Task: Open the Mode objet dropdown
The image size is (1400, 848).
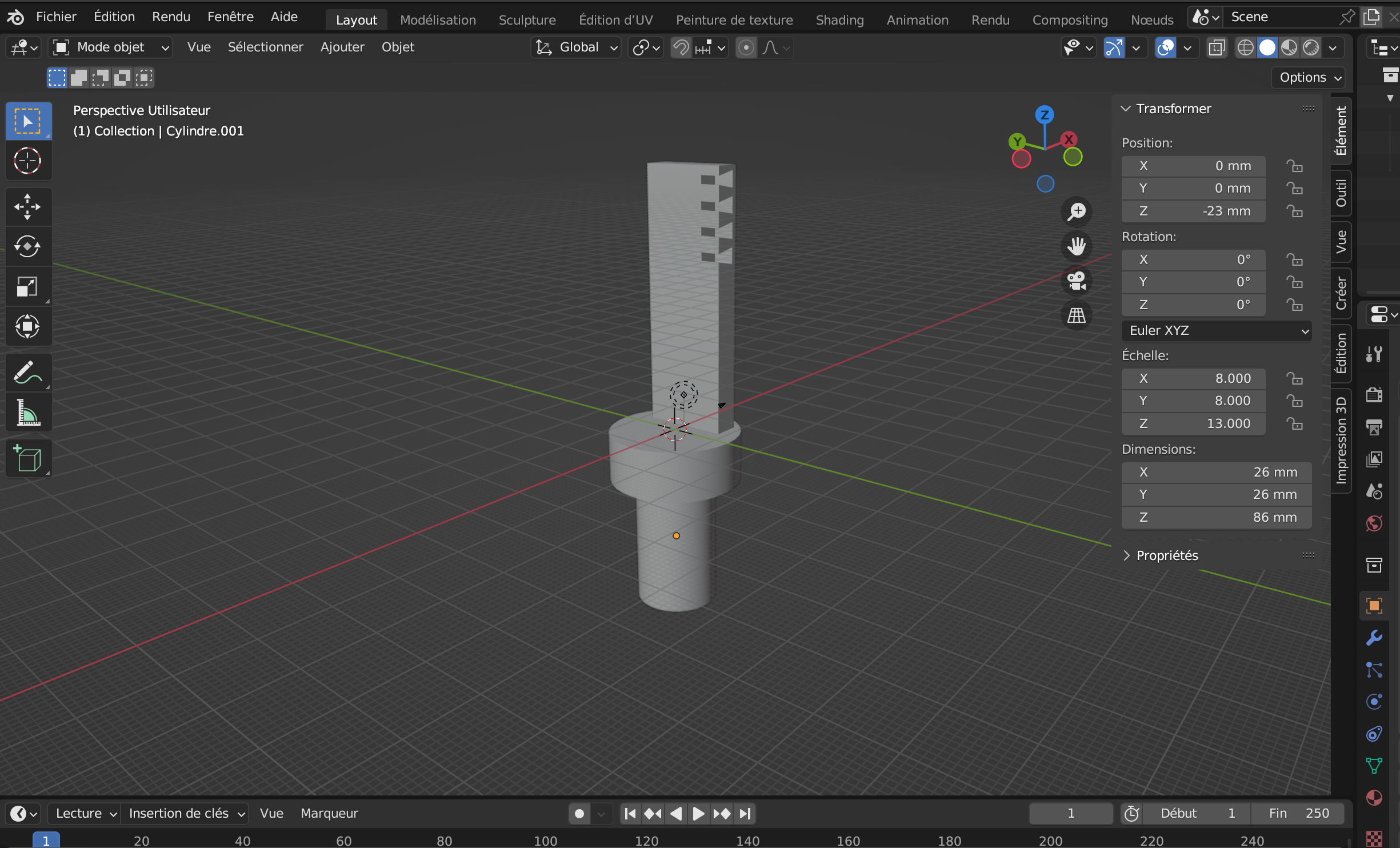Action: pos(111,47)
